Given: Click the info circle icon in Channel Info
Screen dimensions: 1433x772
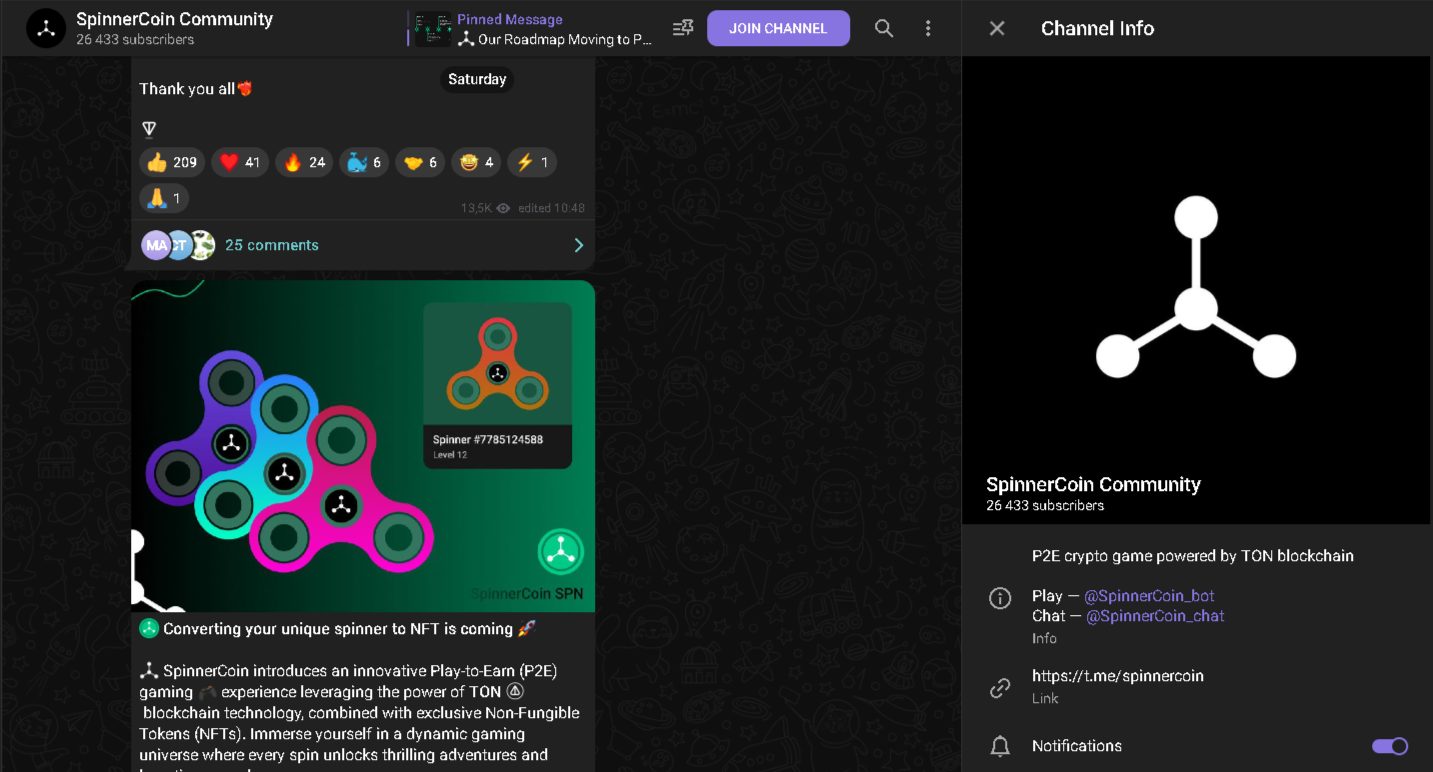Looking at the screenshot, I should pyautogui.click(x=999, y=598).
